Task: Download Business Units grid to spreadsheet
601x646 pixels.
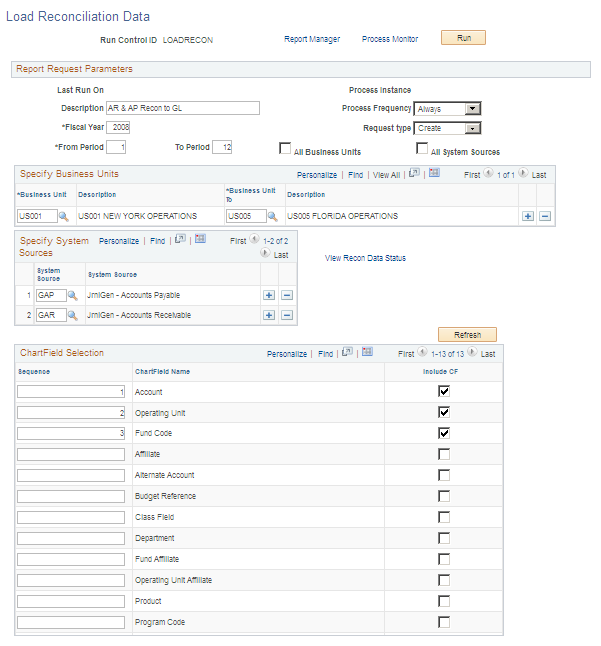Action: click(x=434, y=173)
